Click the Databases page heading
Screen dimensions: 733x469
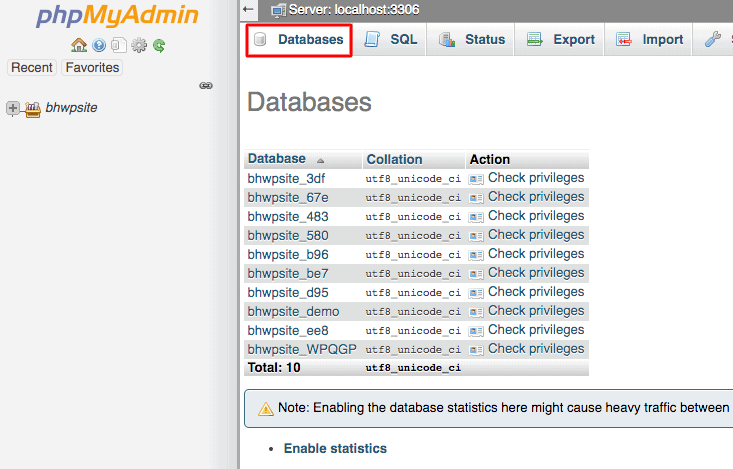point(309,102)
